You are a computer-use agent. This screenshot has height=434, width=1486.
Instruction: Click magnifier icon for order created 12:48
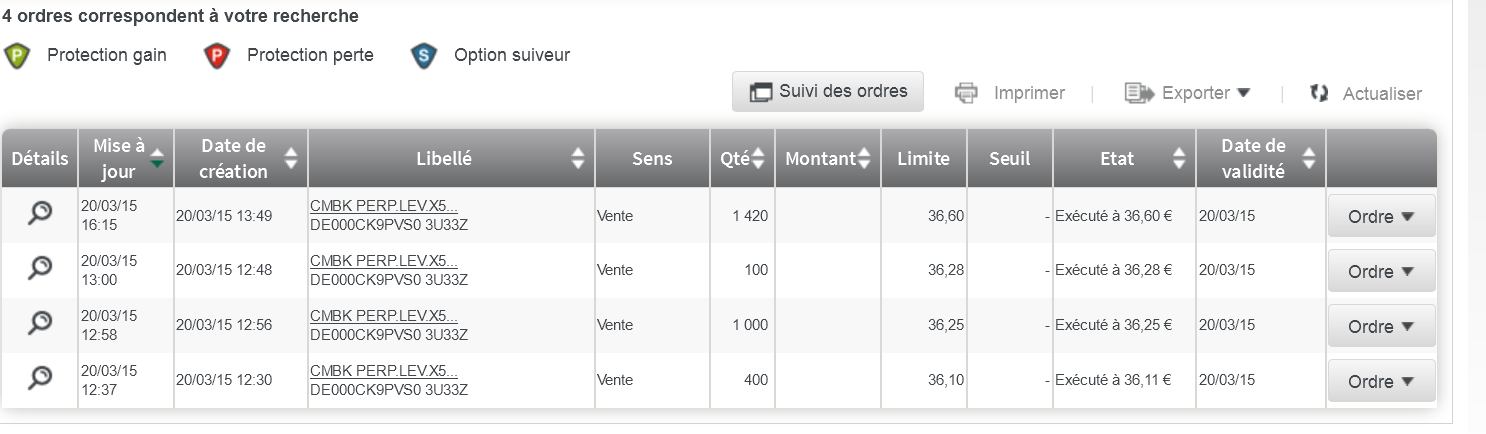[40, 268]
